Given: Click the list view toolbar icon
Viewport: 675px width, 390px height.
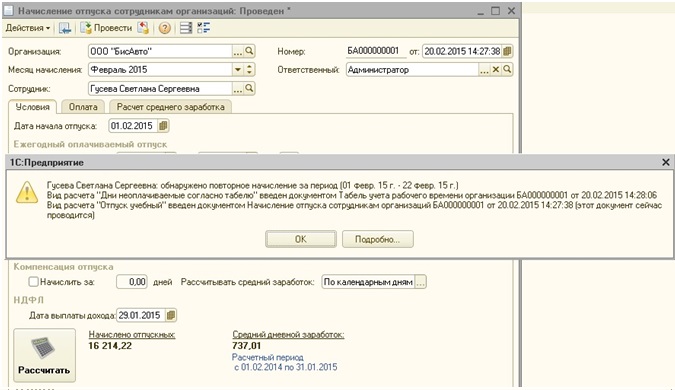Looking at the screenshot, I should tap(186, 28).
